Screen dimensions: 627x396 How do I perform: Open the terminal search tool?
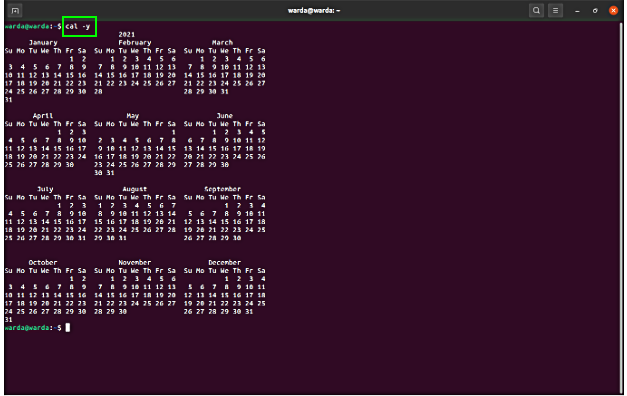pos(536,10)
